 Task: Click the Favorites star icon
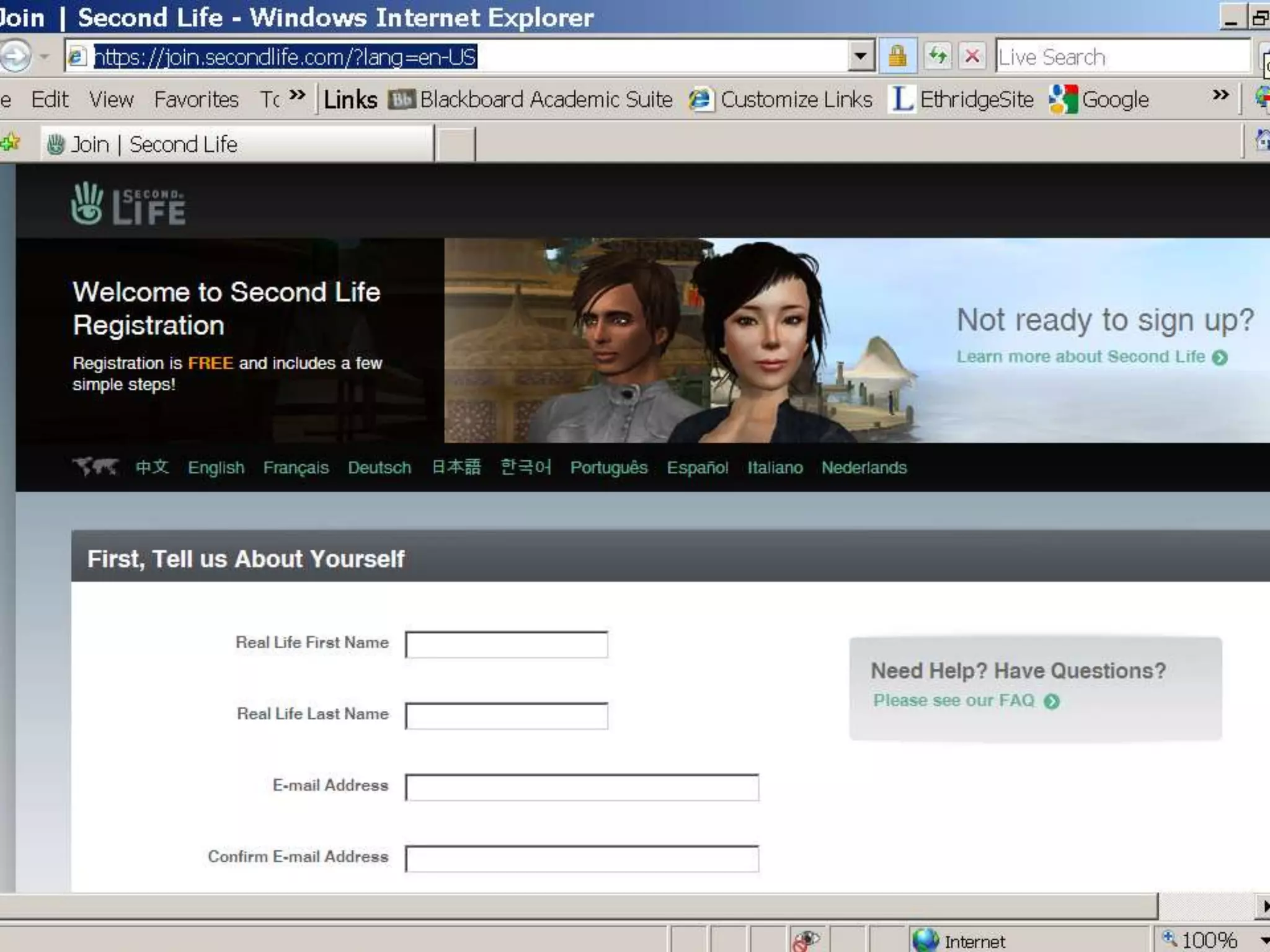[11, 143]
